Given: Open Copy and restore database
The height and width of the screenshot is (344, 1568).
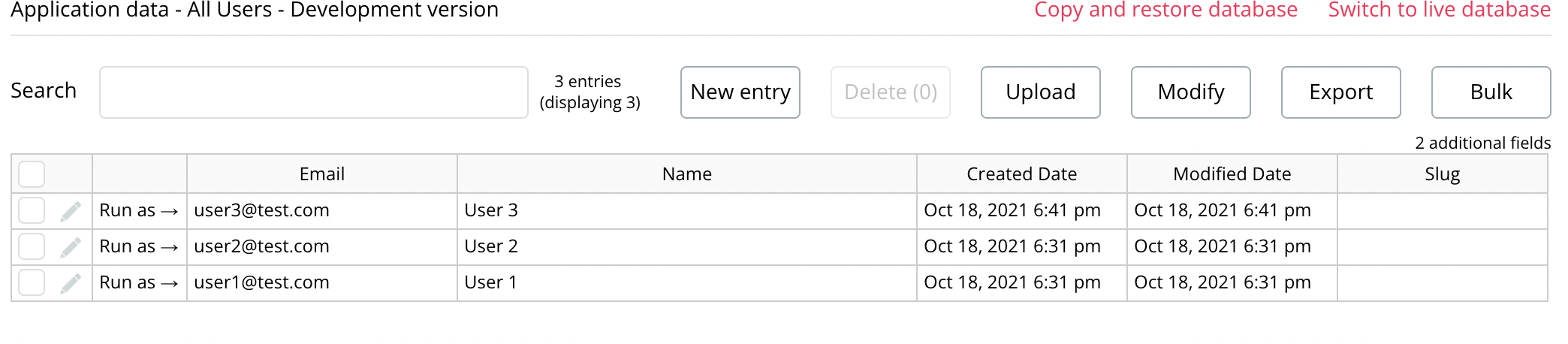Looking at the screenshot, I should click(x=1165, y=10).
